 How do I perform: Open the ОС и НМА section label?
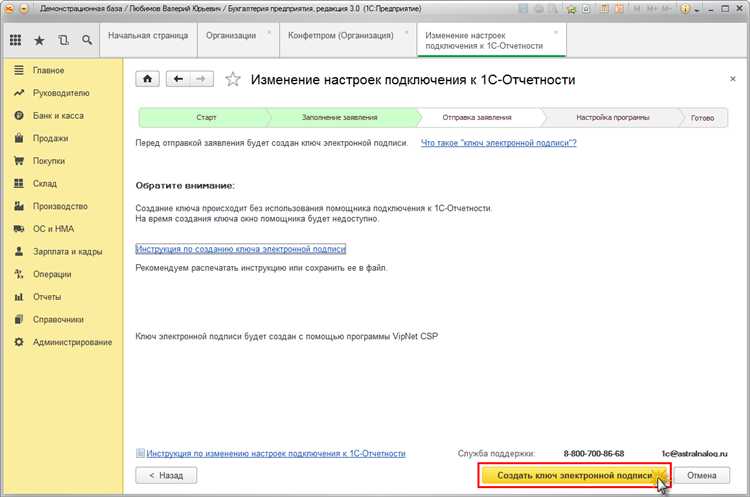[53, 229]
